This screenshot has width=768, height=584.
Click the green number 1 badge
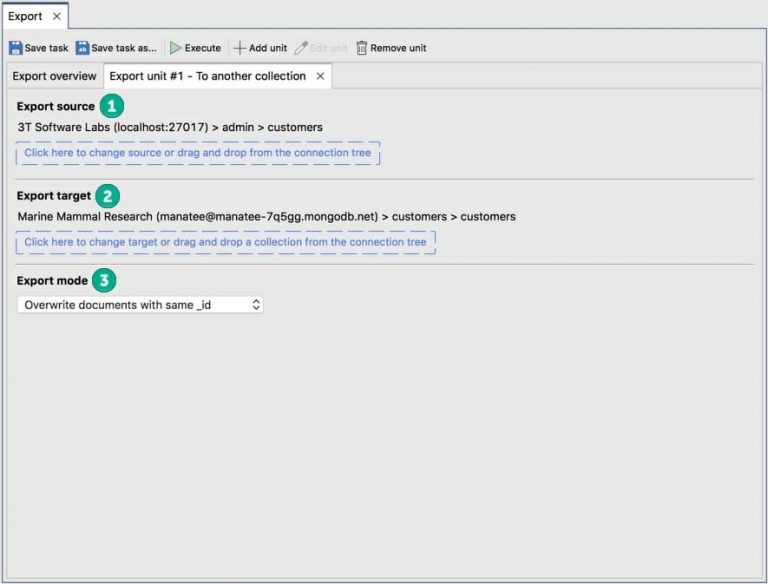(112, 106)
